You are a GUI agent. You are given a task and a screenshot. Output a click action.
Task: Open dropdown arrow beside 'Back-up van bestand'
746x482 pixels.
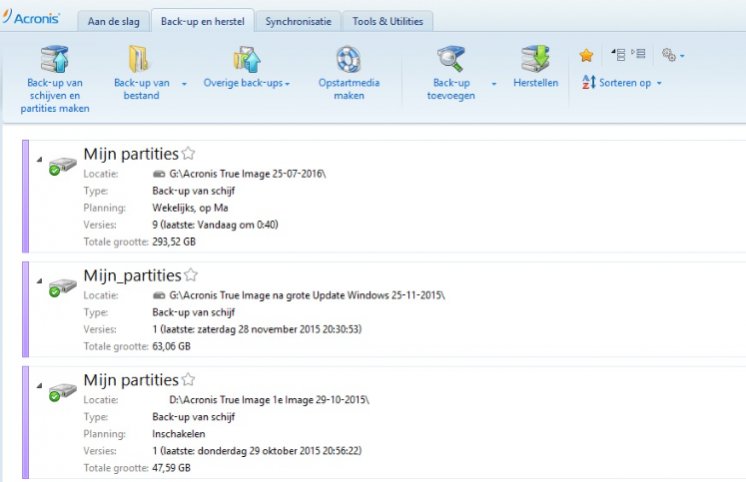[185, 83]
